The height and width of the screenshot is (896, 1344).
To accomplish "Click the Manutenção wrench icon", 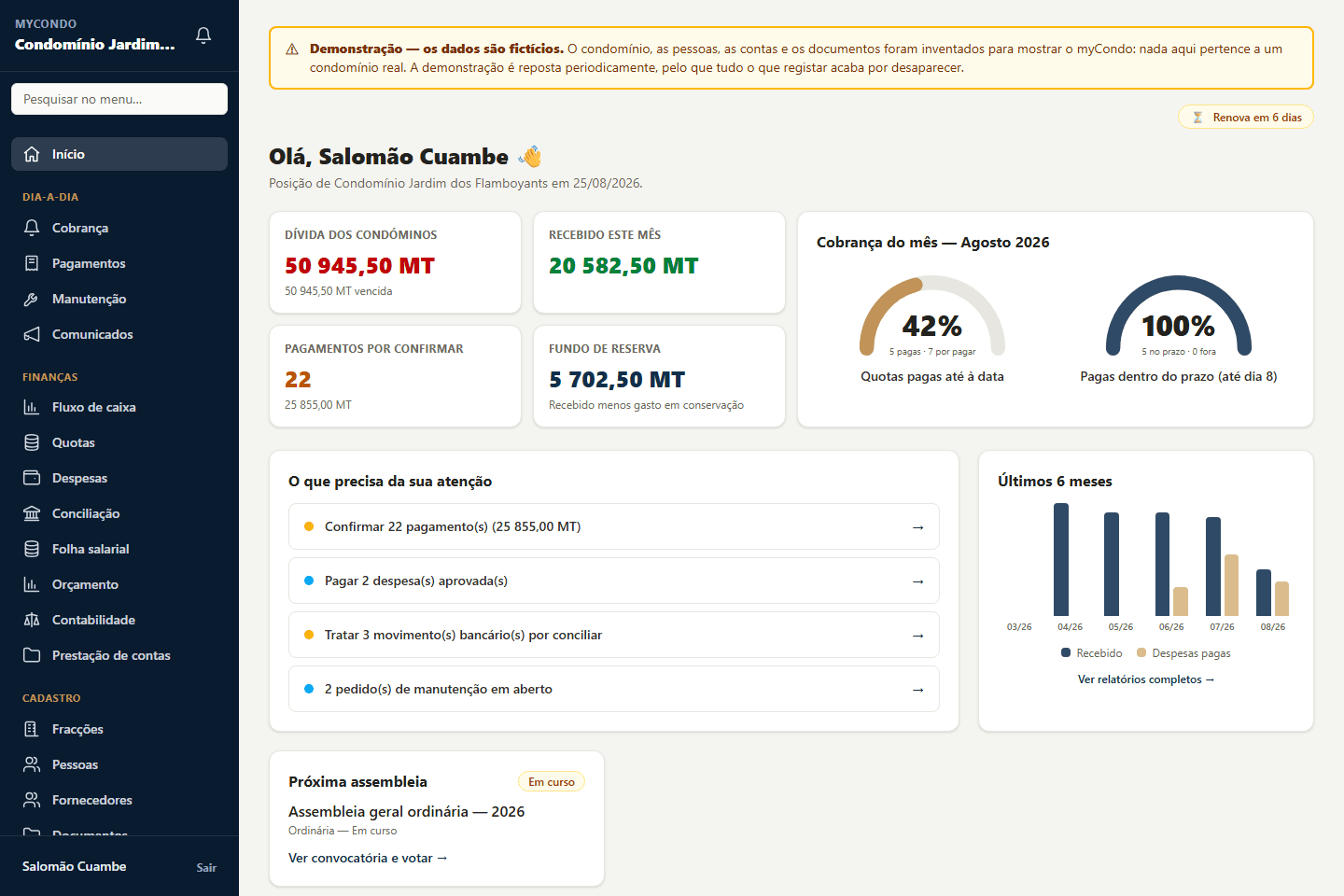I will 32,299.
